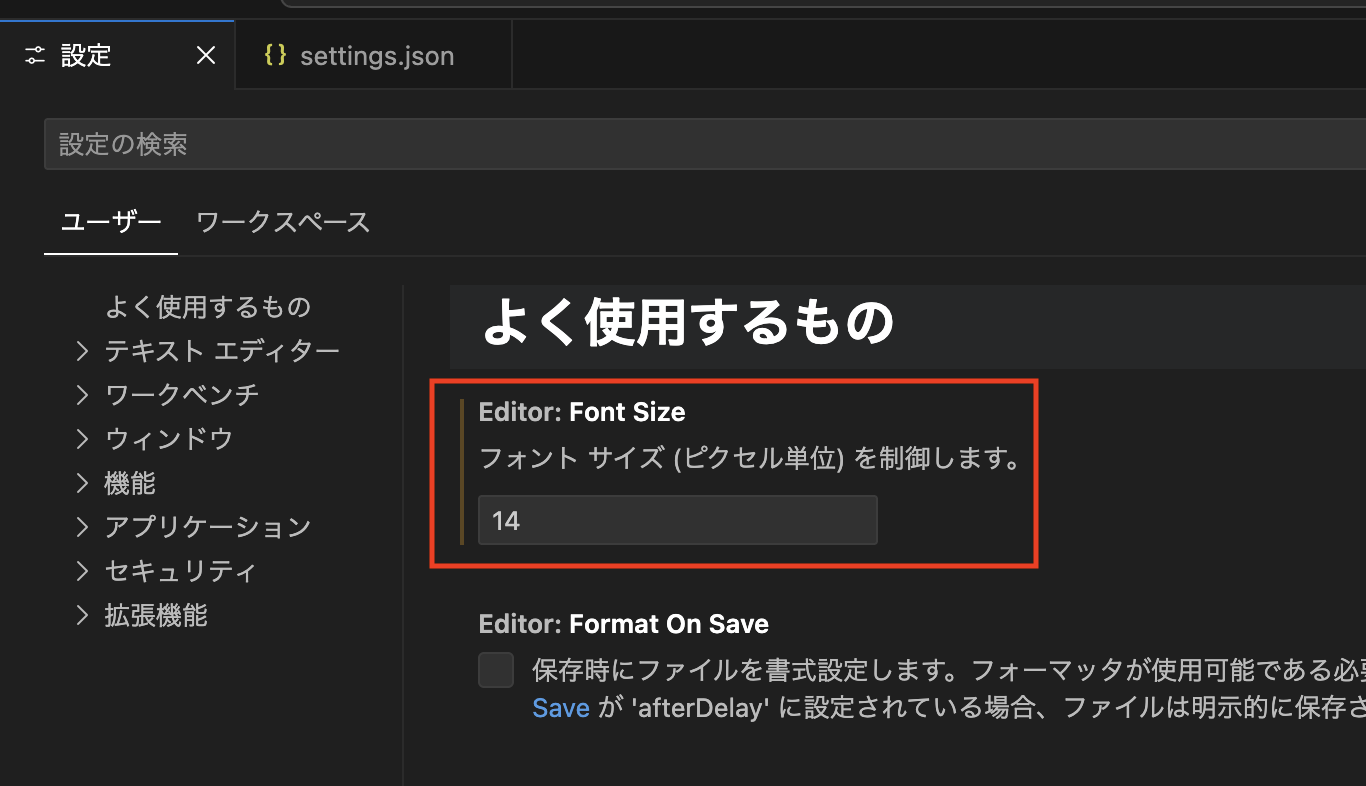Click the curly braces icon on settings.json tab
This screenshot has width=1366, height=786.
click(x=276, y=55)
